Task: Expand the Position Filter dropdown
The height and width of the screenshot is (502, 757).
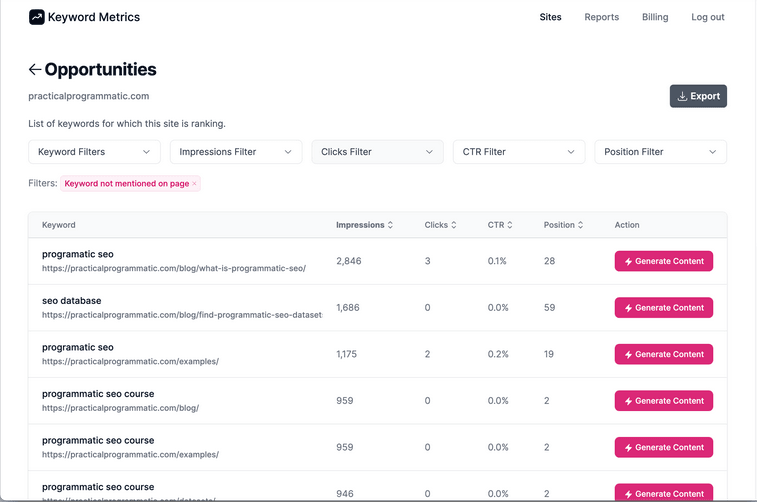Action: [x=660, y=152]
